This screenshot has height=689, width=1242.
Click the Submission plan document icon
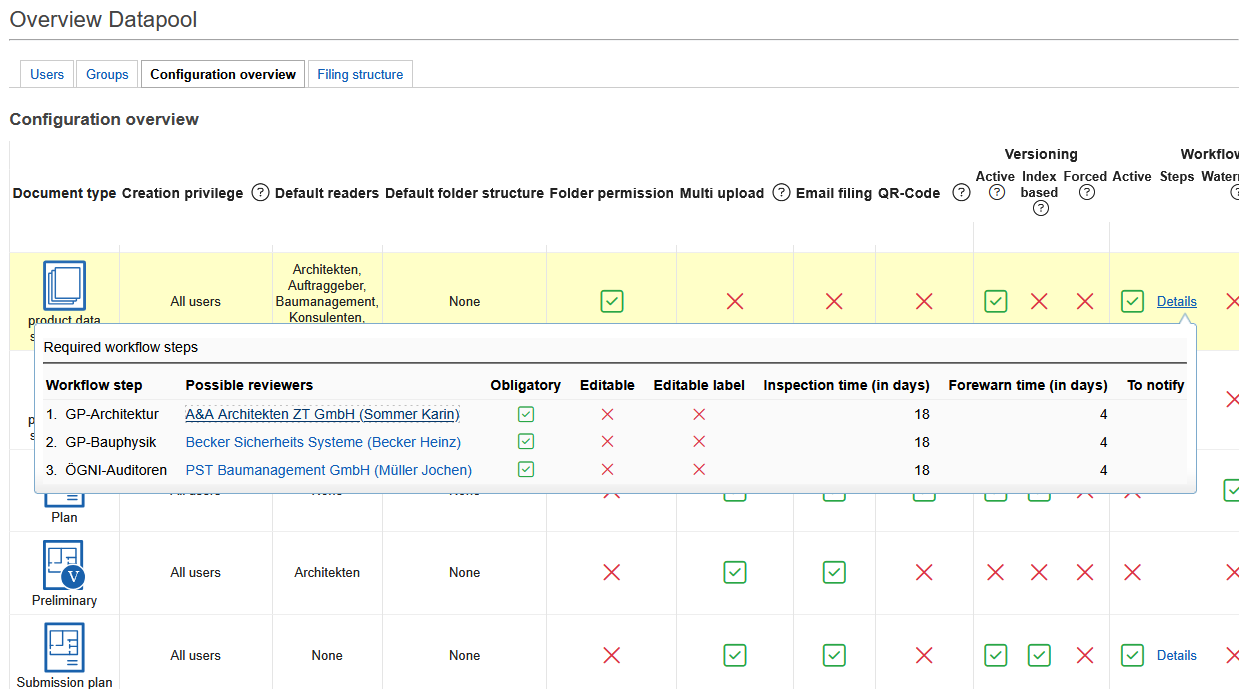coord(64,648)
